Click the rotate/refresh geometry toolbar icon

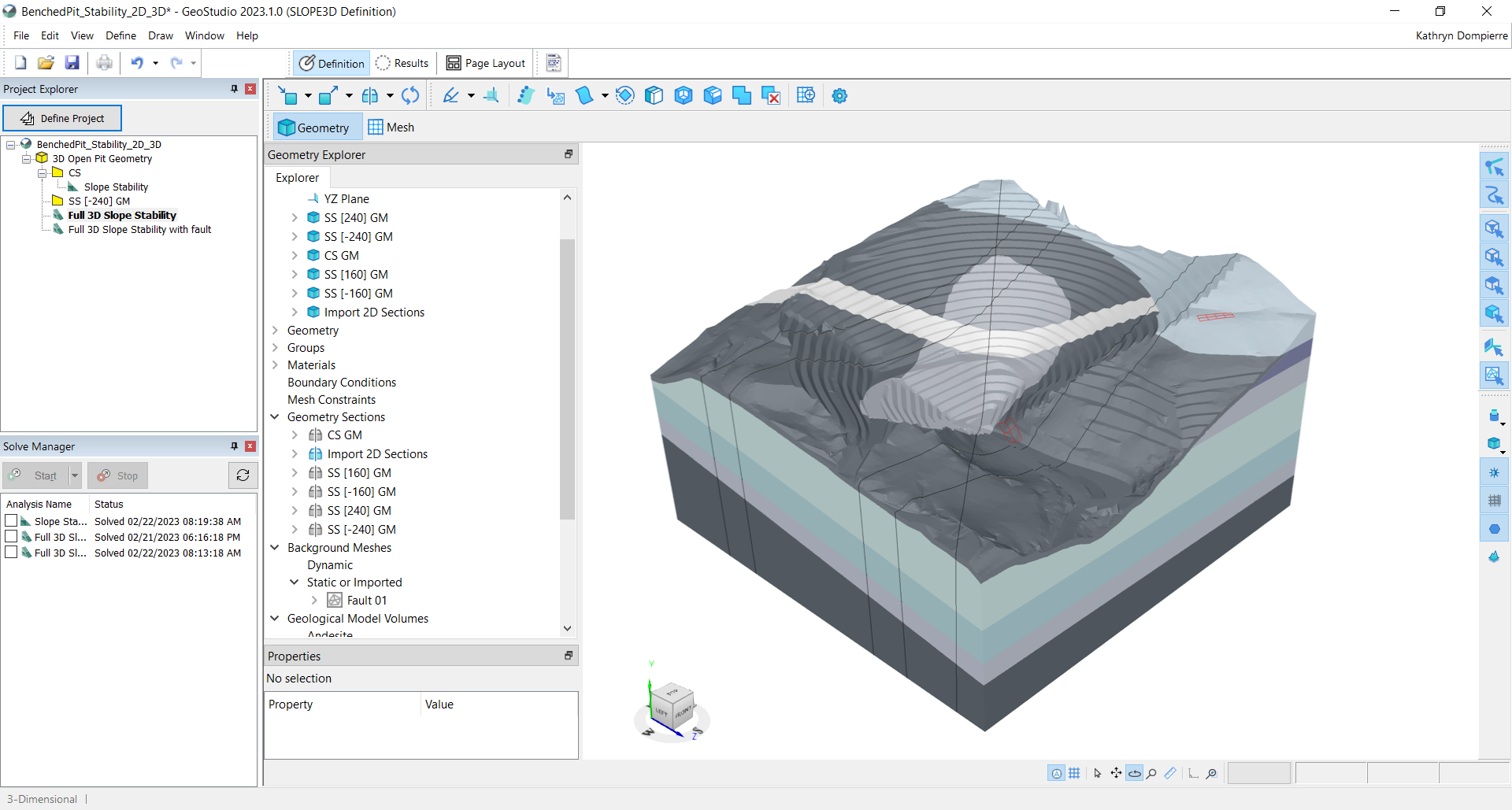(x=410, y=96)
